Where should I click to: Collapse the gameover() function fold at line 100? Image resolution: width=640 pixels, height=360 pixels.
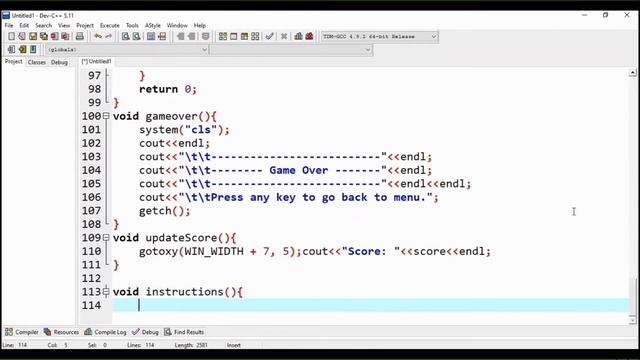pos(106,116)
